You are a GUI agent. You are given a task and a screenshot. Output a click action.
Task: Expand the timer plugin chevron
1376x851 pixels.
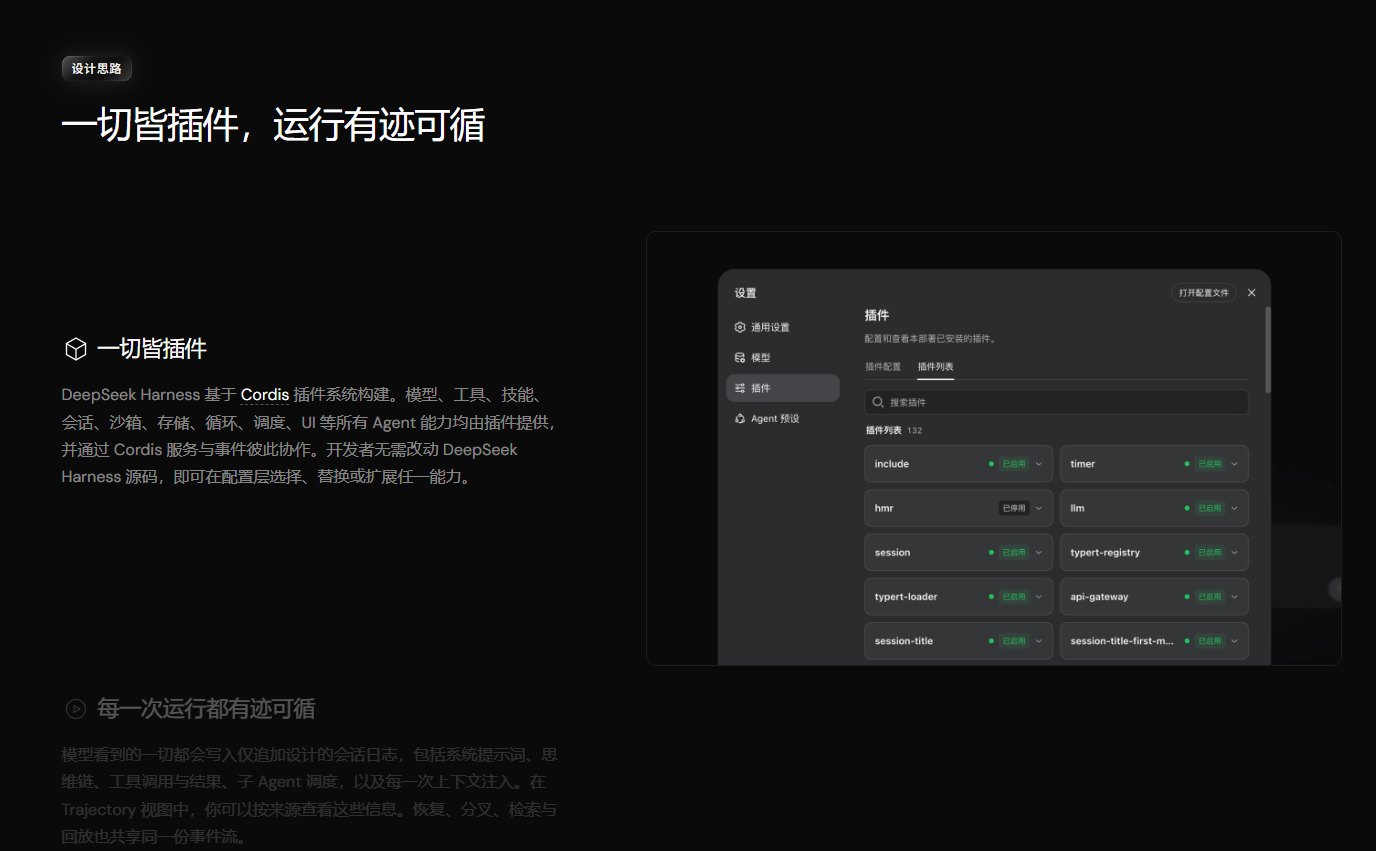point(1235,464)
